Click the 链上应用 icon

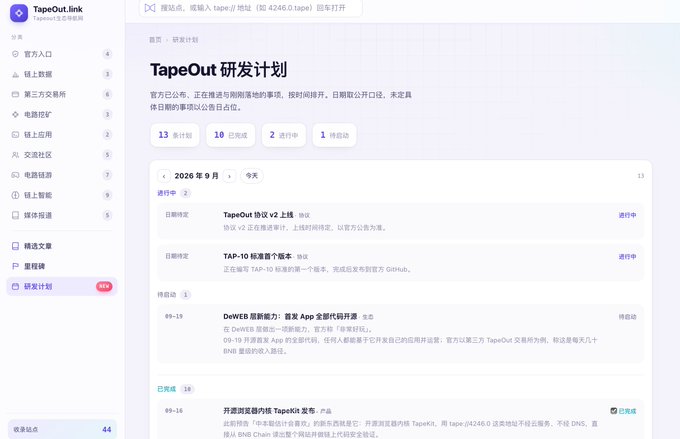point(15,134)
